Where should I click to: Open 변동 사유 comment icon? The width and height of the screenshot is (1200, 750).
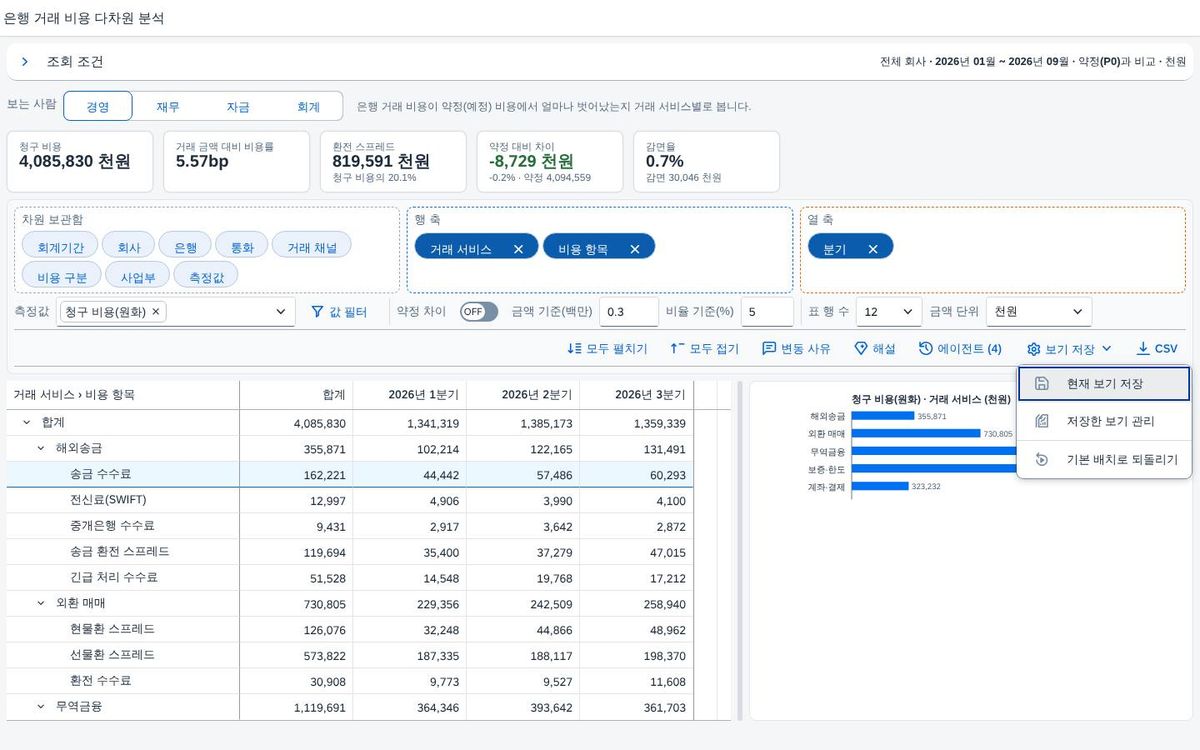tap(769, 349)
